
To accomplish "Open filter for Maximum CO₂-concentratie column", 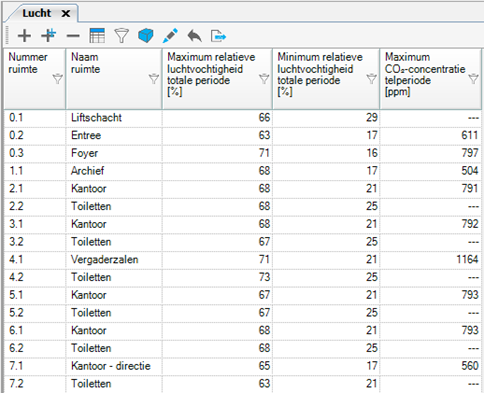I will [x=473, y=79].
